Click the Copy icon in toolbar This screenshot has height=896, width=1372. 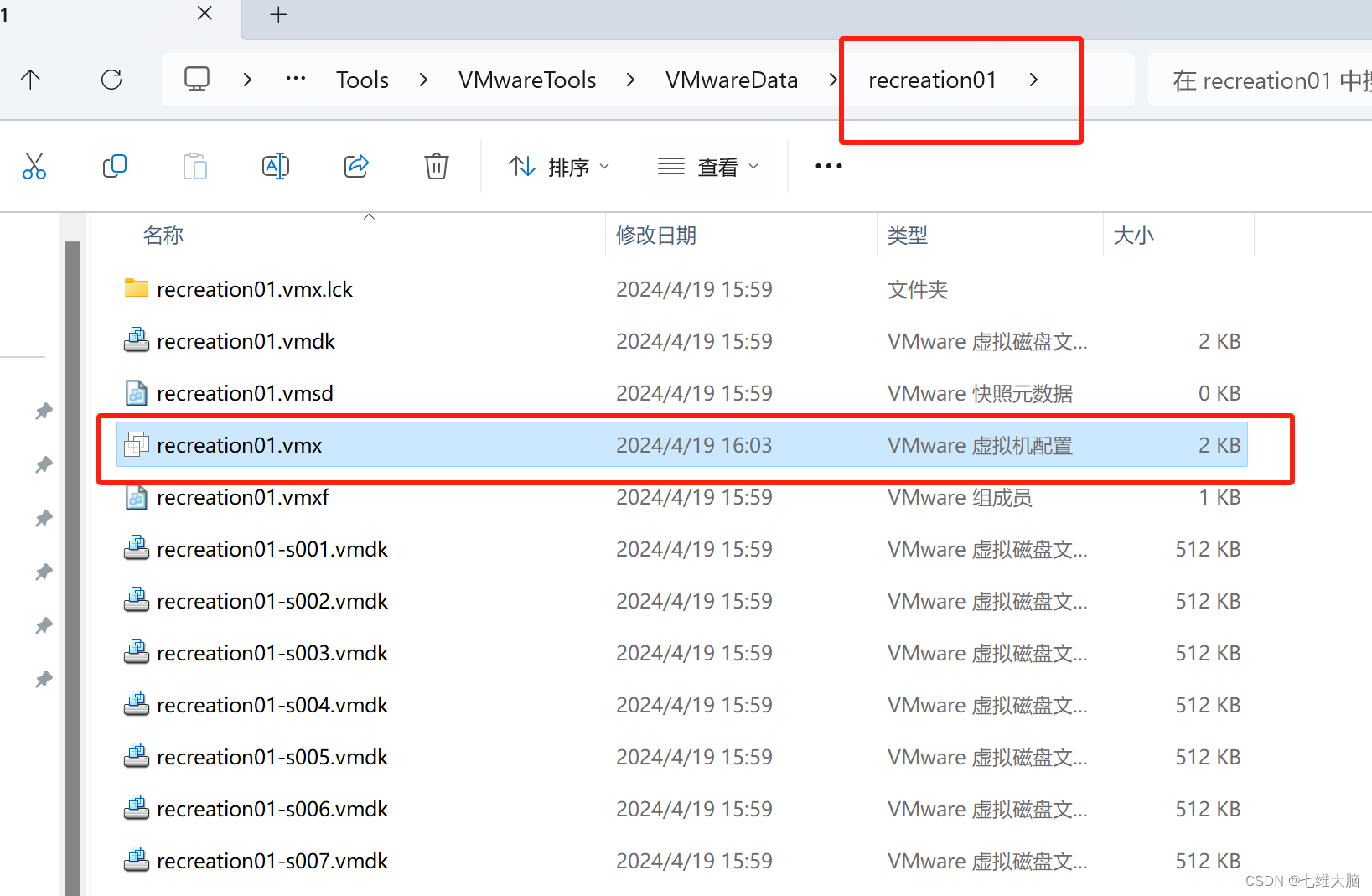(x=114, y=166)
